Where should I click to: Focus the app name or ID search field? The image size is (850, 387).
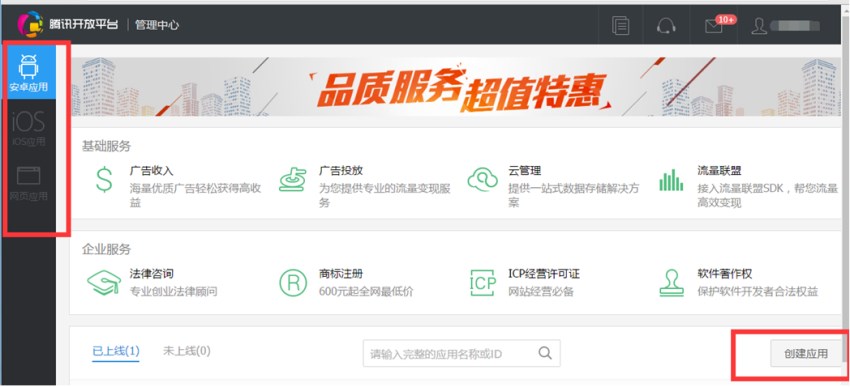[461, 353]
